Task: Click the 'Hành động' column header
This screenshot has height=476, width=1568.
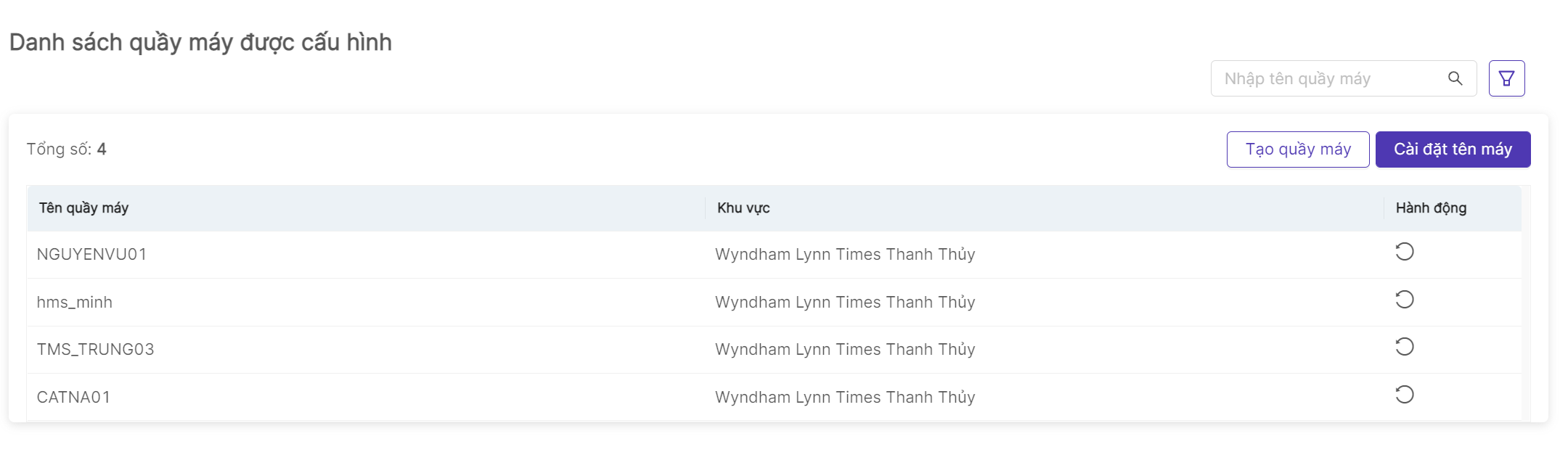Action: click(x=1430, y=208)
